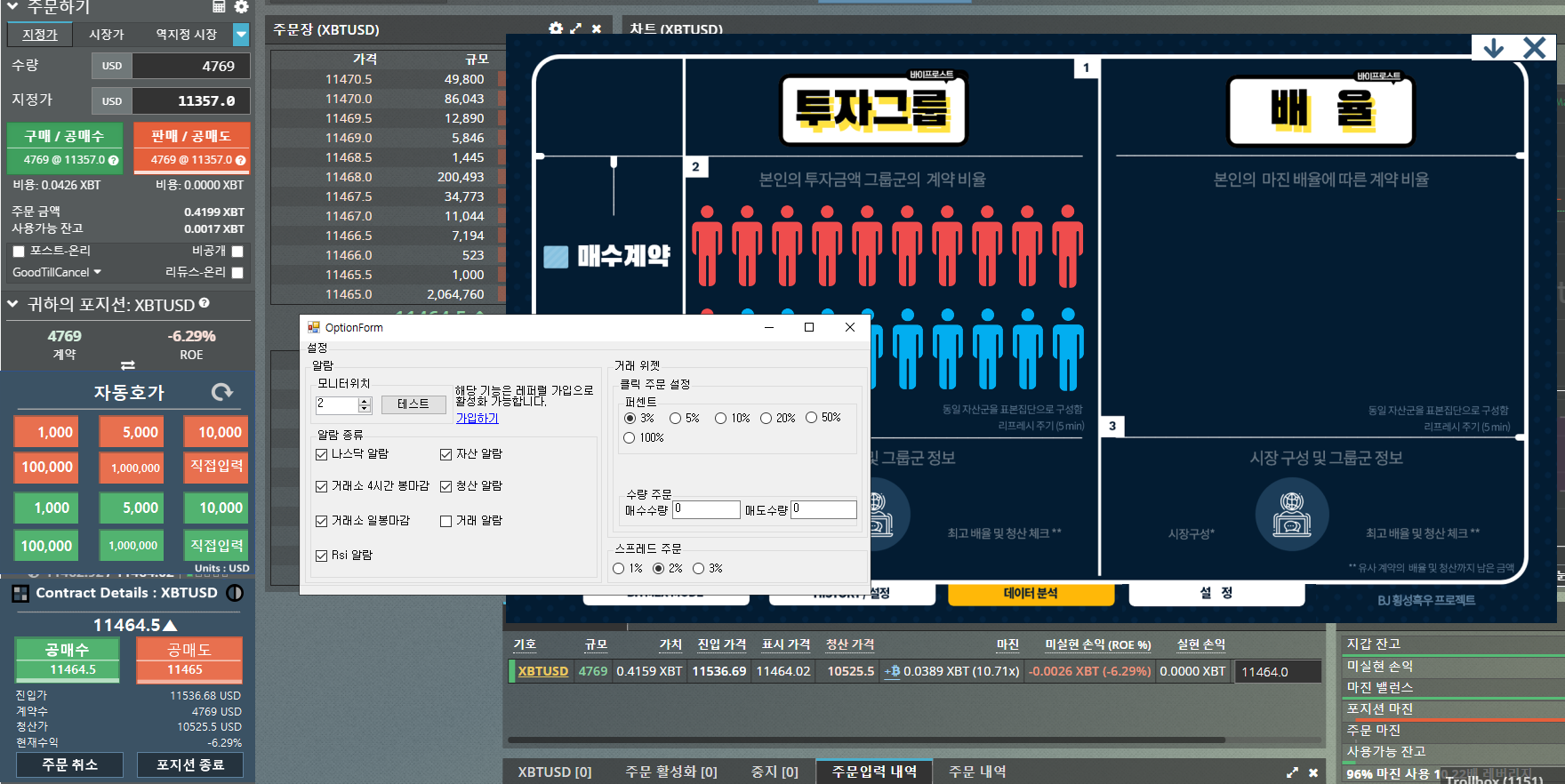Select the 5% percent radio button
This screenshot has width=1565, height=784.
click(676, 418)
